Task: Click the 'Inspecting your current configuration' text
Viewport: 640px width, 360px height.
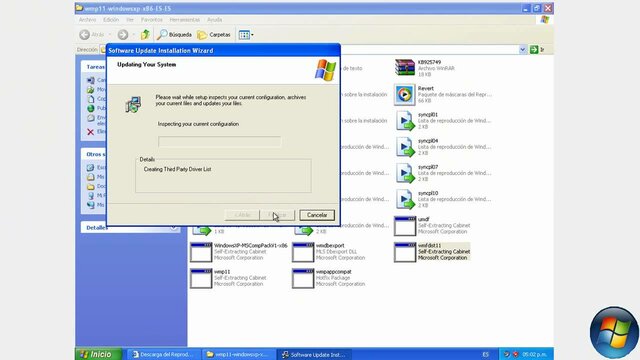Action: click(x=198, y=124)
